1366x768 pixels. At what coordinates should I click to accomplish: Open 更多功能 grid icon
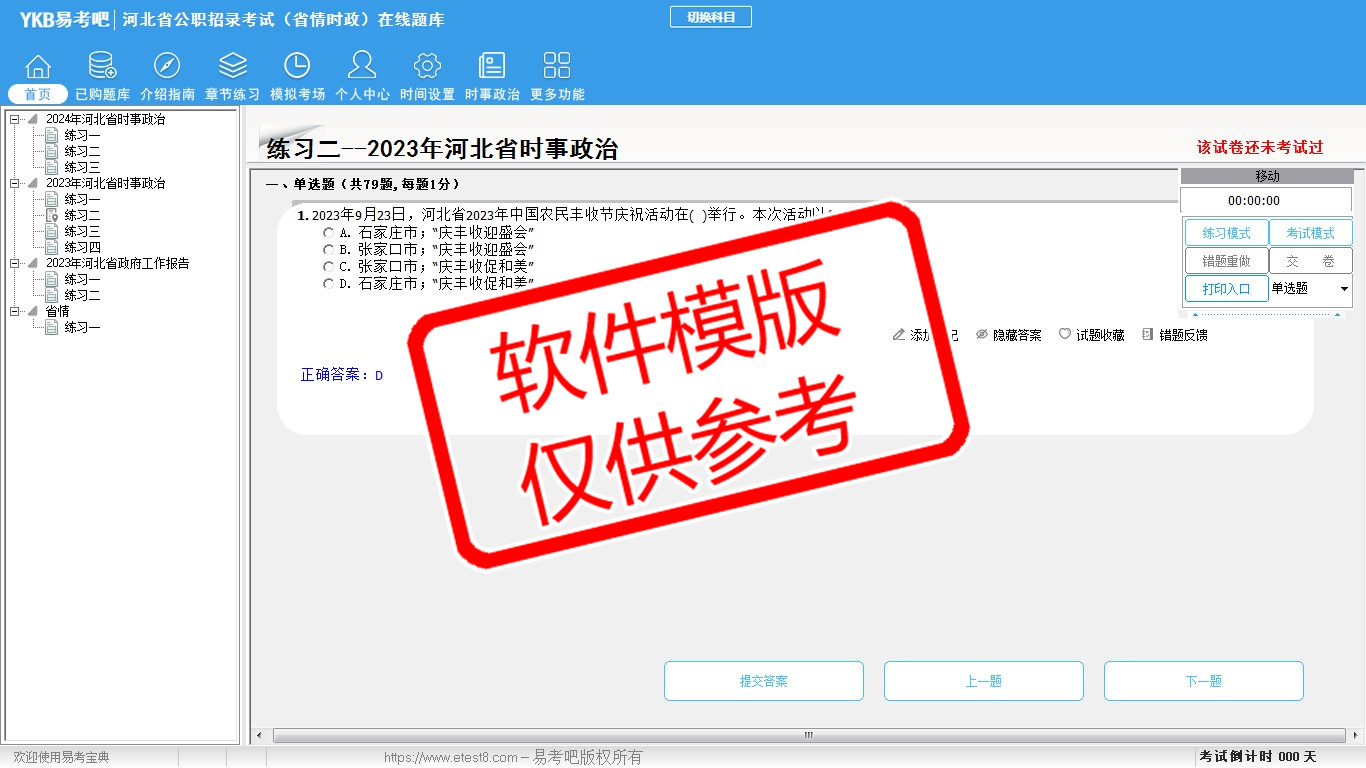557,66
